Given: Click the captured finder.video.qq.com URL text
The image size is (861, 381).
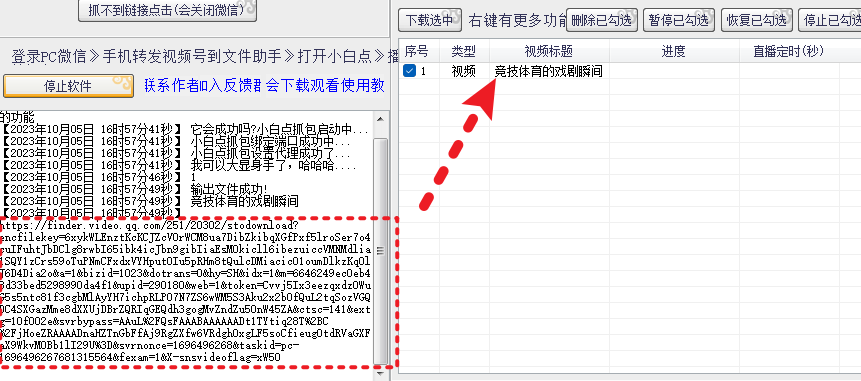Looking at the screenshot, I should coord(186,292).
